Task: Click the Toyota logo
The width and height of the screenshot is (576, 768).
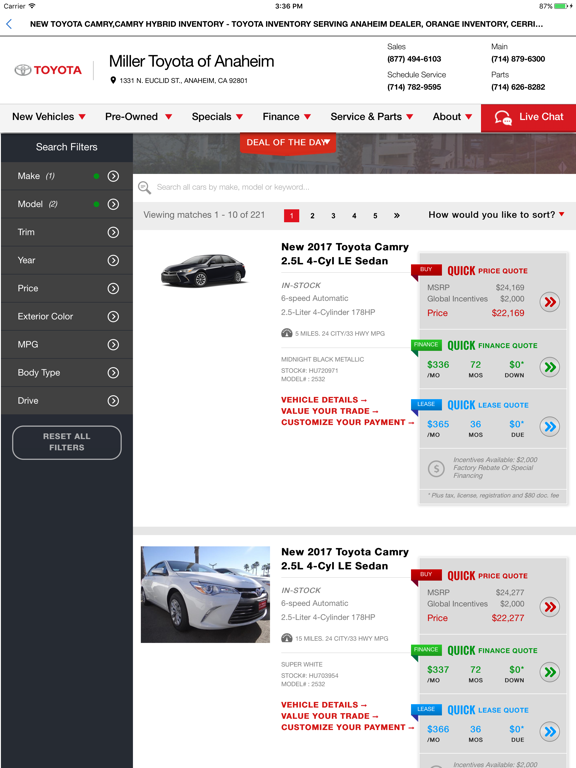Action: (x=48, y=70)
